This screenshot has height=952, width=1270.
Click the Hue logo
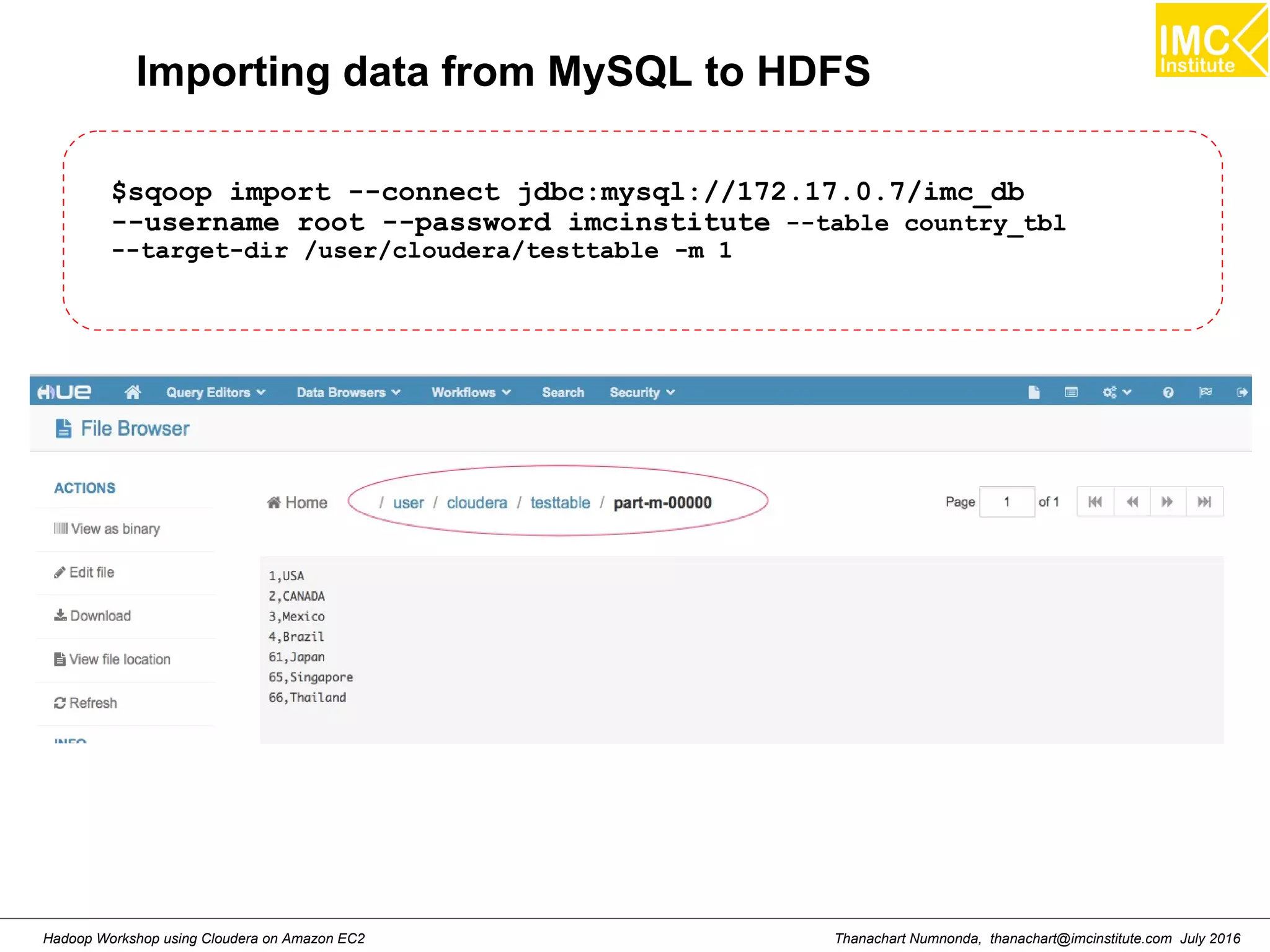click(64, 392)
